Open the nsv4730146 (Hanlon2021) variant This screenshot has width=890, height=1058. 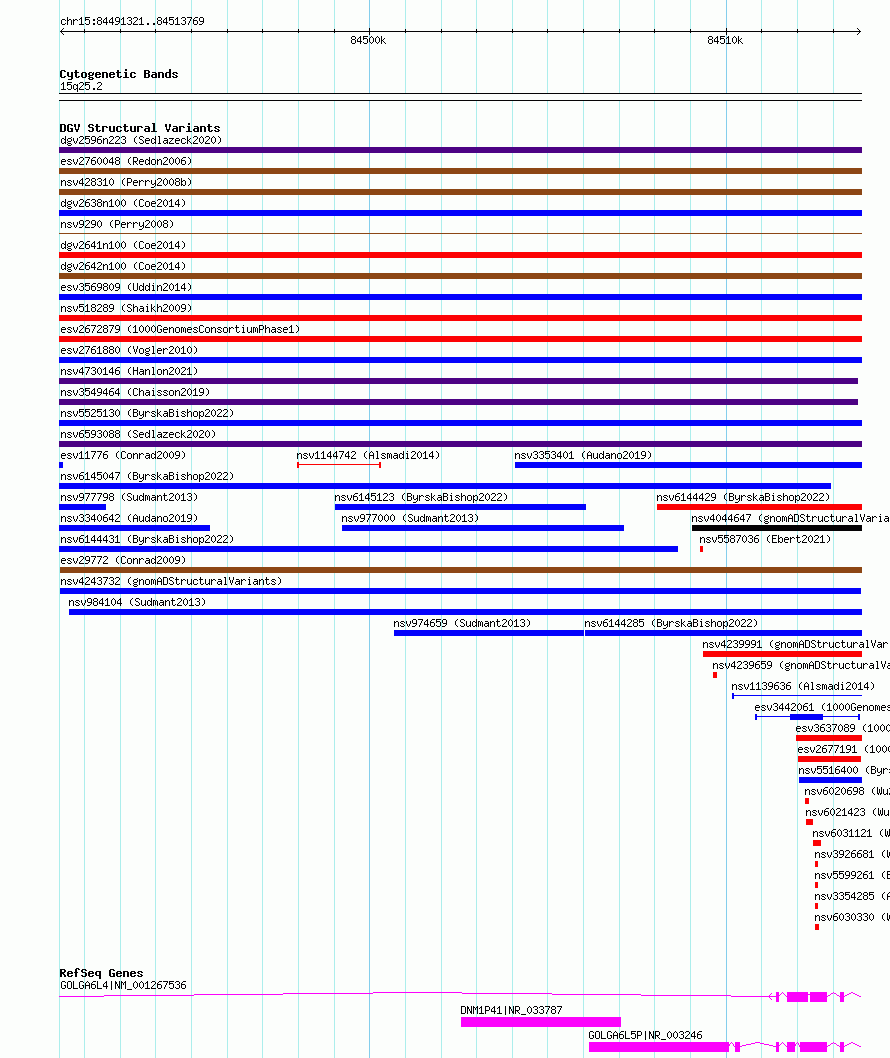pyautogui.click(x=129, y=370)
